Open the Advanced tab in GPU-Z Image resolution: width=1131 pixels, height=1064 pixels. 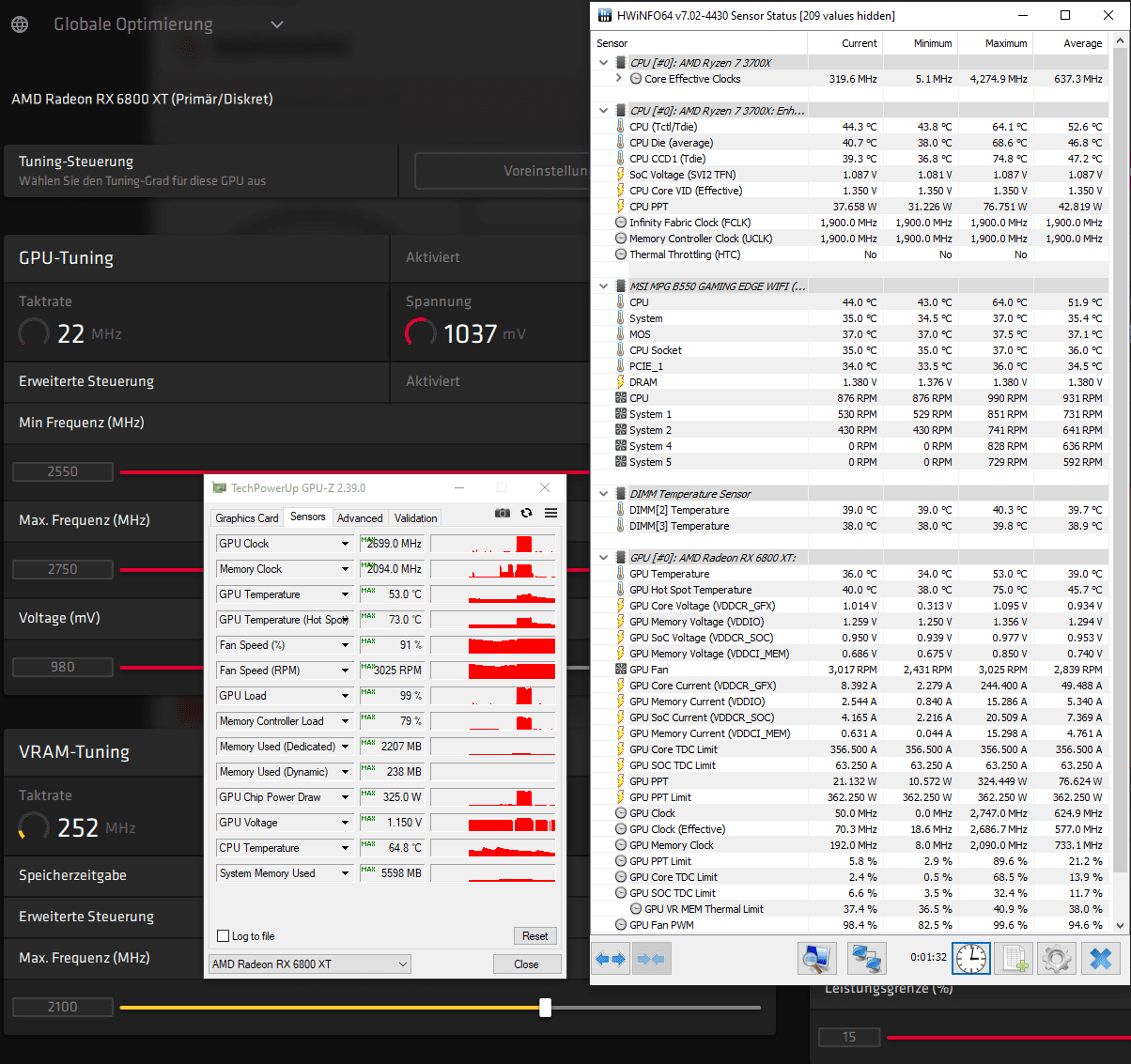pos(360,518)
